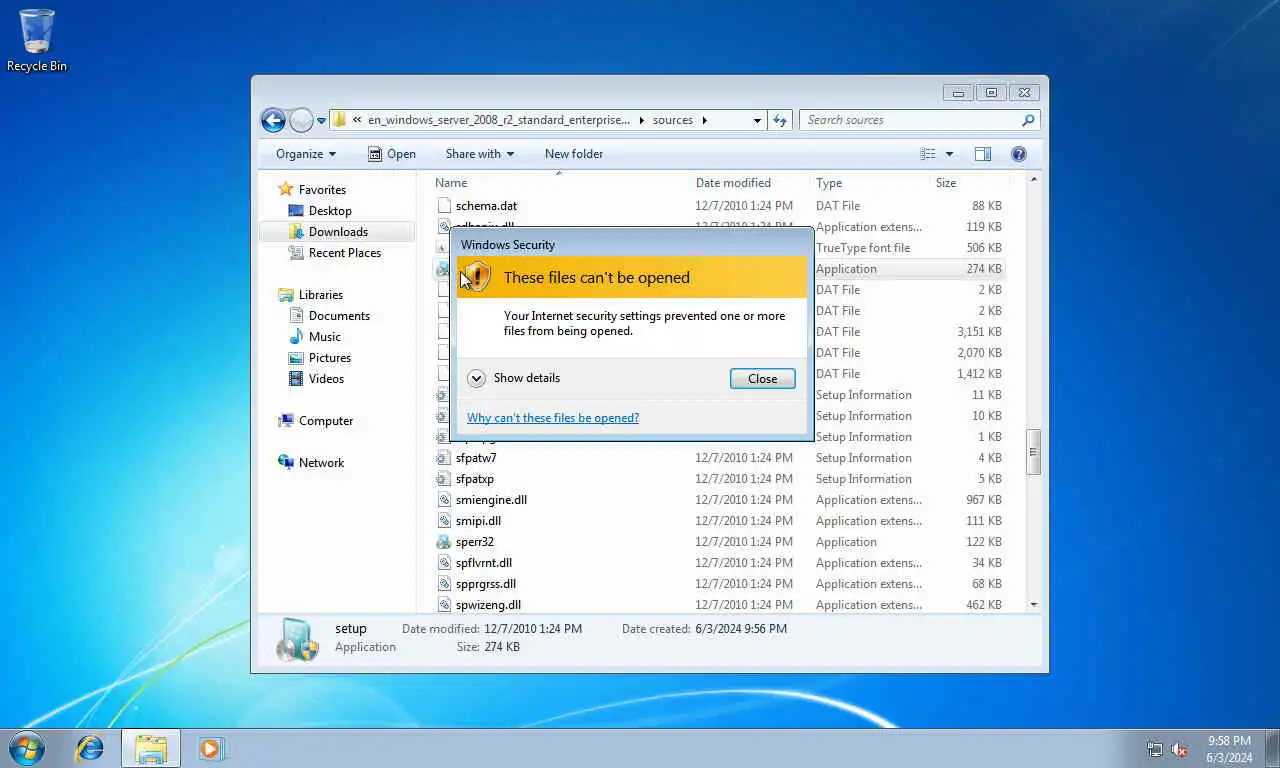Click the Forward navigation arrow
This screenshot has height=768, width=1280.
[x=301, y=120]
